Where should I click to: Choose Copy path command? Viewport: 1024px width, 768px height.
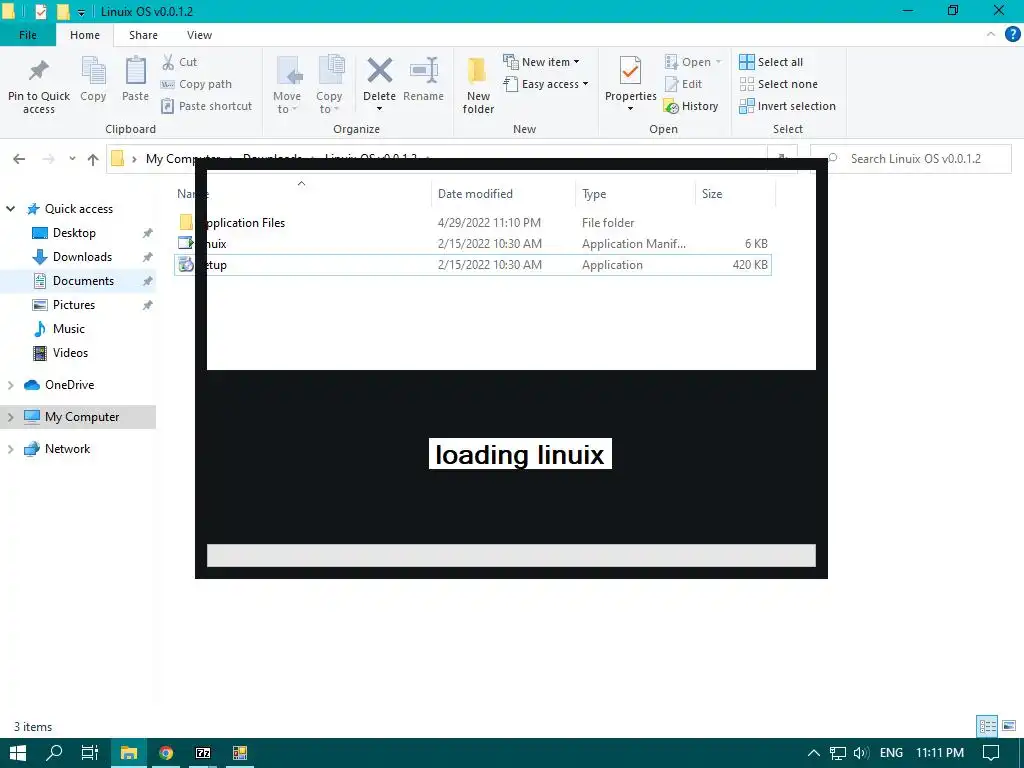click(x=197, y=84)
